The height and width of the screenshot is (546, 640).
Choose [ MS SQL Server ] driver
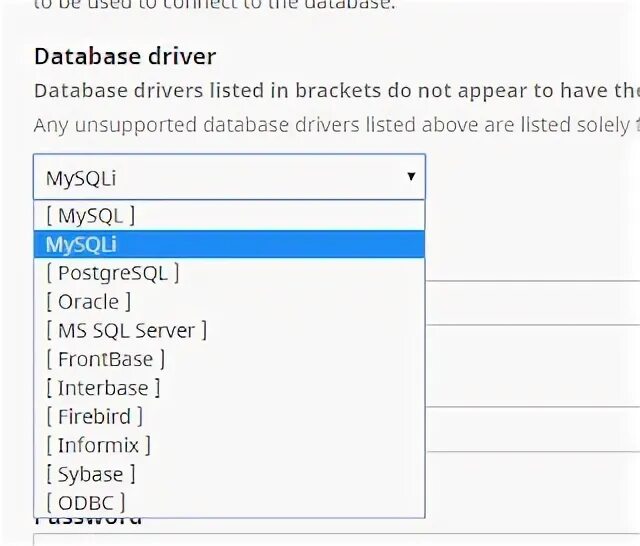coord(126,330)
